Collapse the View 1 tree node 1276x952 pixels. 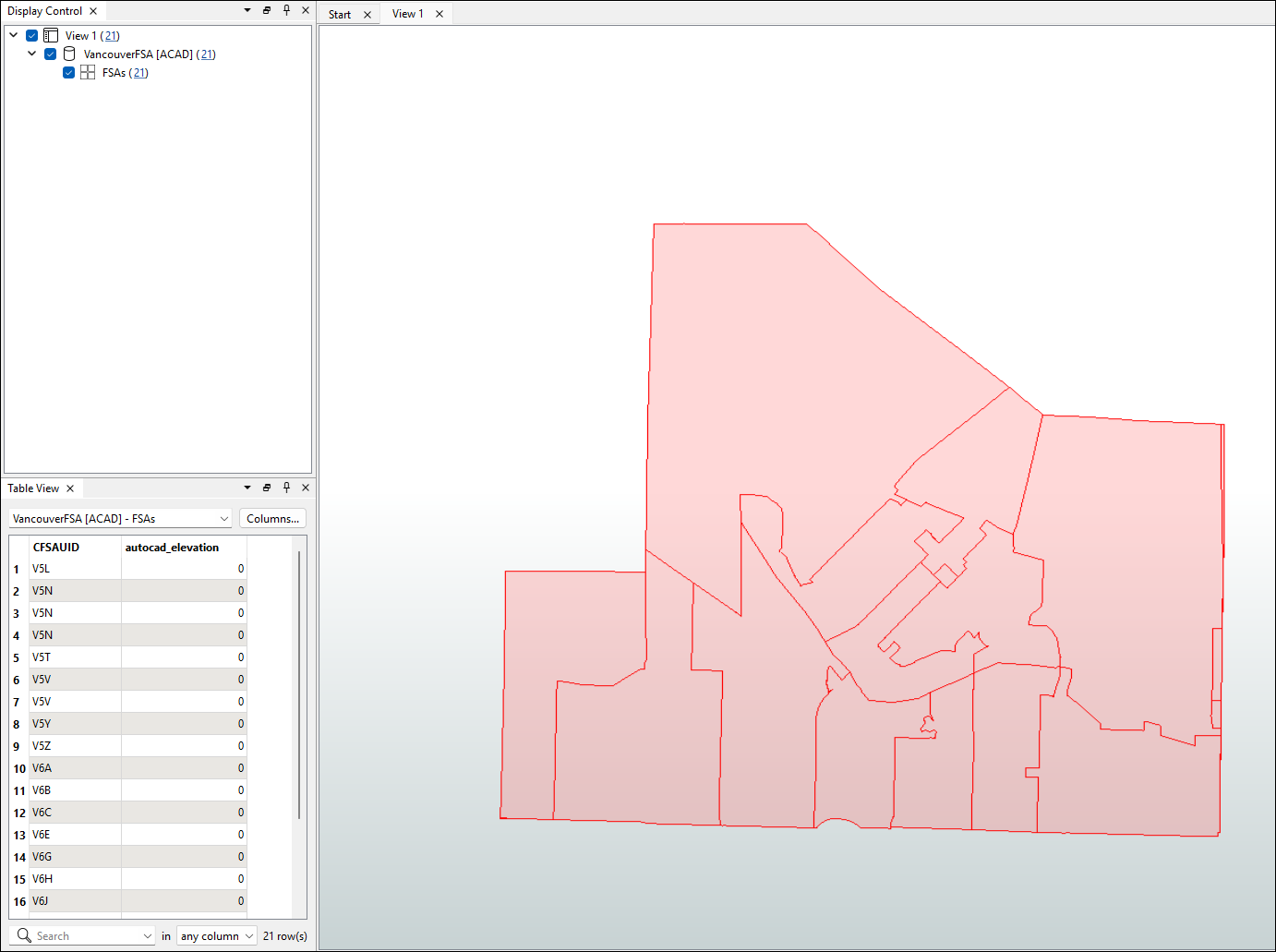click(x=14, y=35)
